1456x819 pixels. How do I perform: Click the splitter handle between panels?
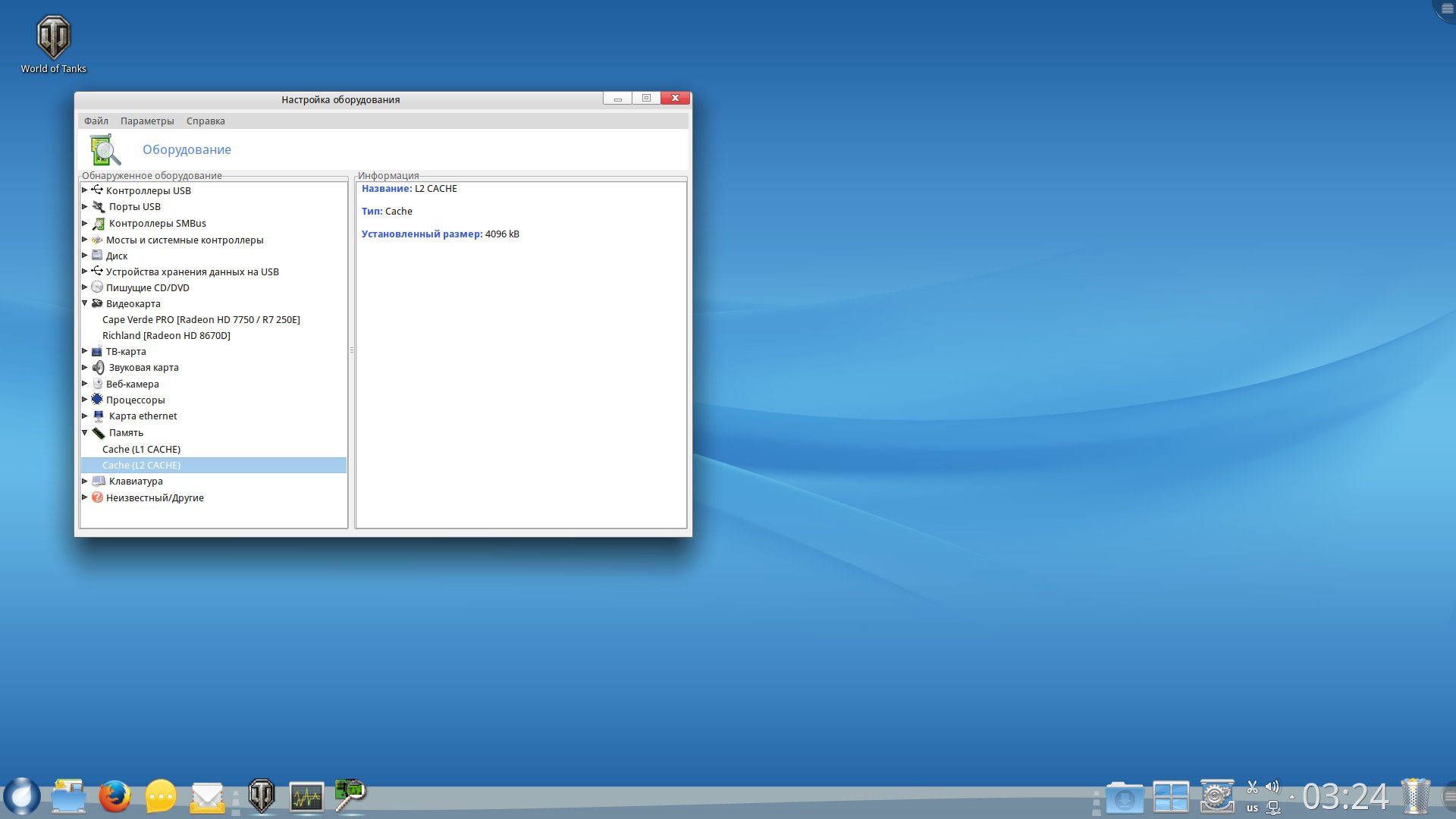coord(352,350)
